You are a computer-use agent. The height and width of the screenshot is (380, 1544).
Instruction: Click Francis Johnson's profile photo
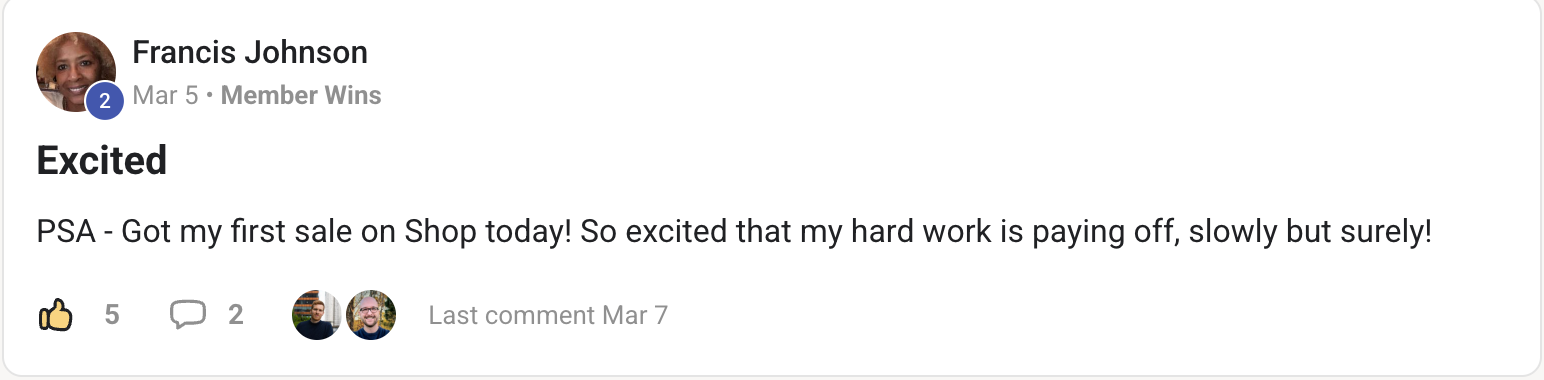(x=76, y=71)
